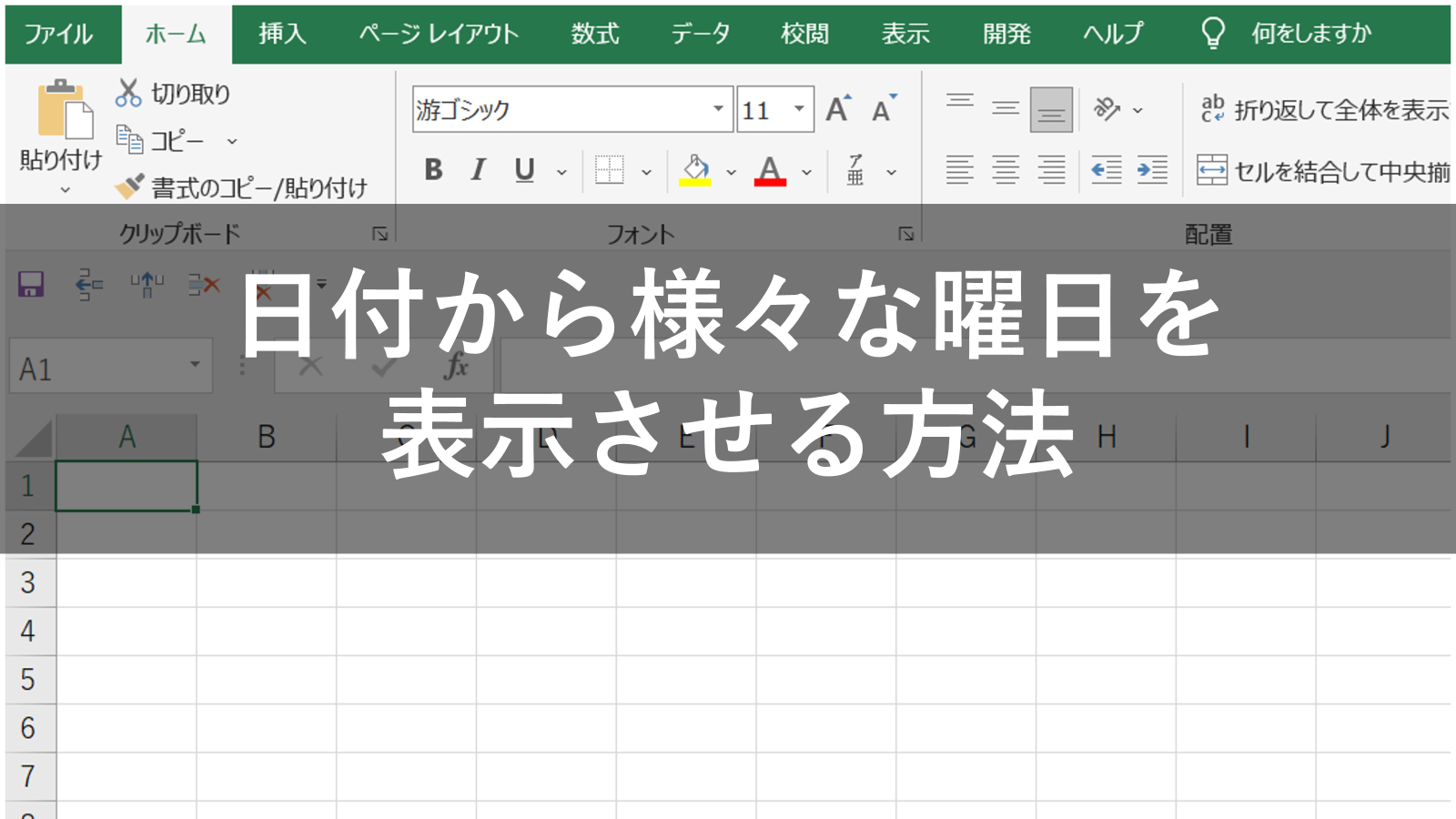Go to the データ tab

pos(701,35)
